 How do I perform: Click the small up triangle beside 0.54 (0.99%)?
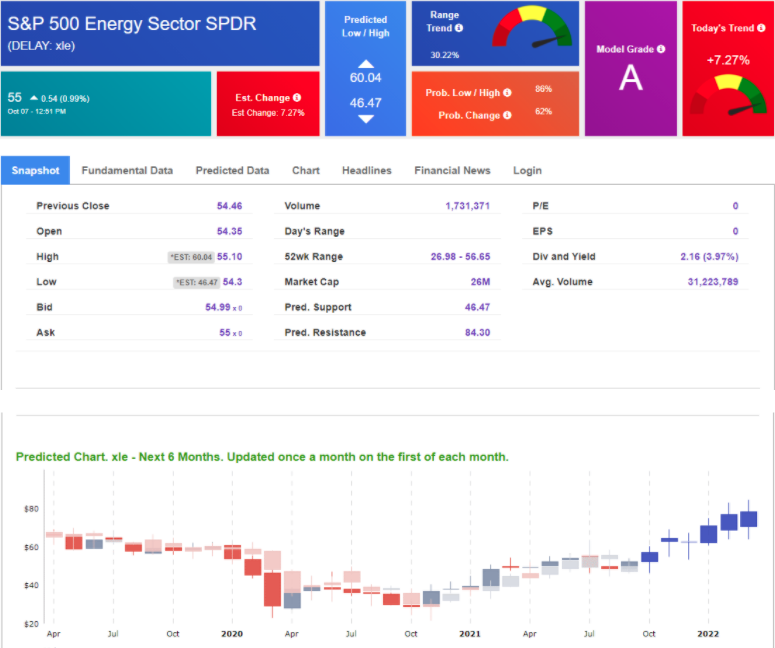point(34,98)
